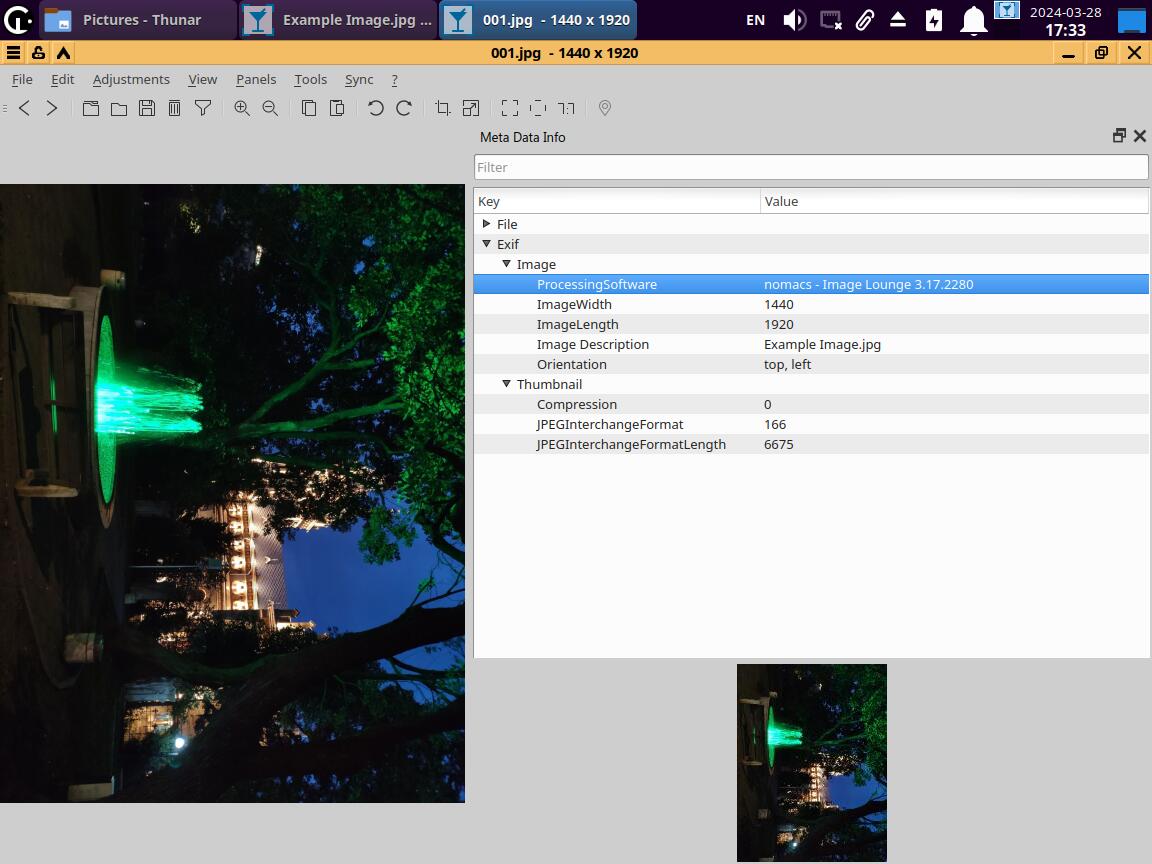The image size is (1152, 864).
Task: Open the Resize image tool
Action: click(470, 108)
